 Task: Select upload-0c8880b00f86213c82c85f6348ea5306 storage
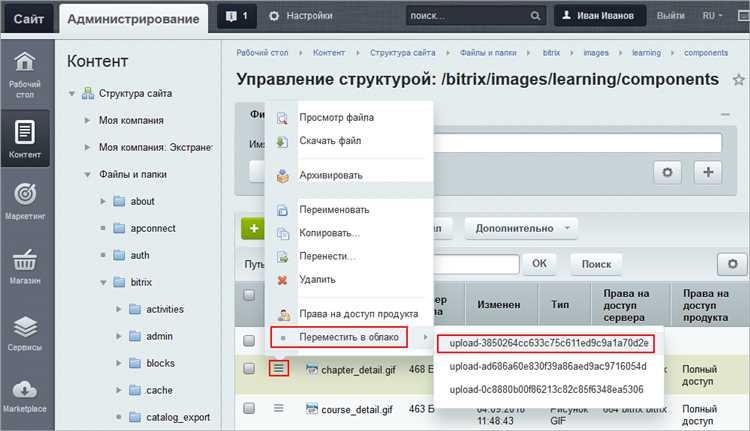click(x=548, y=390)
